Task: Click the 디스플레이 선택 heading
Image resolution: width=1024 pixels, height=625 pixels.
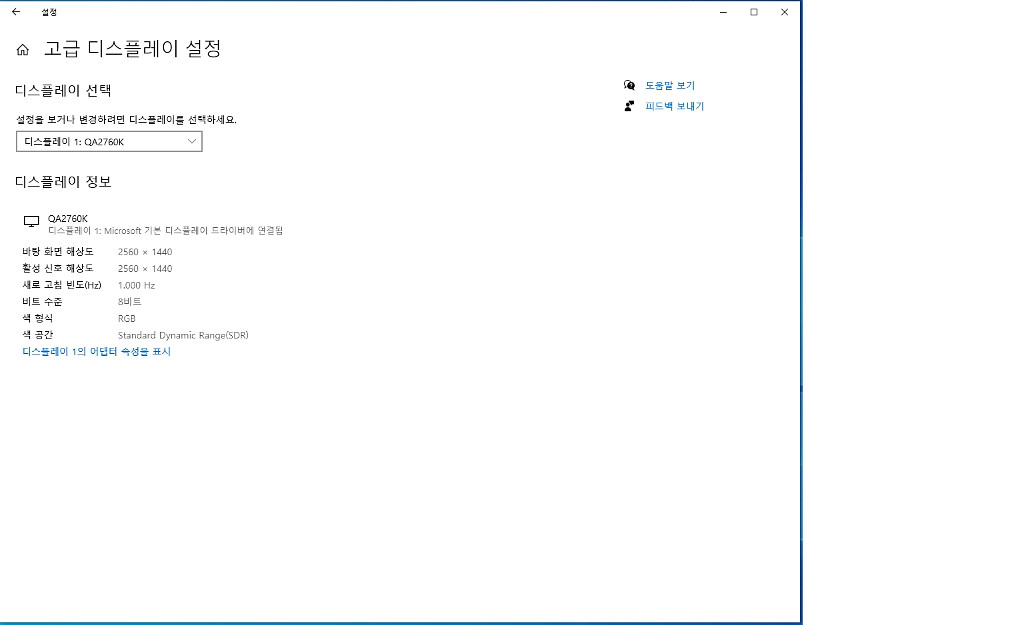Action: pyautogui.click(x=63, y=91)
